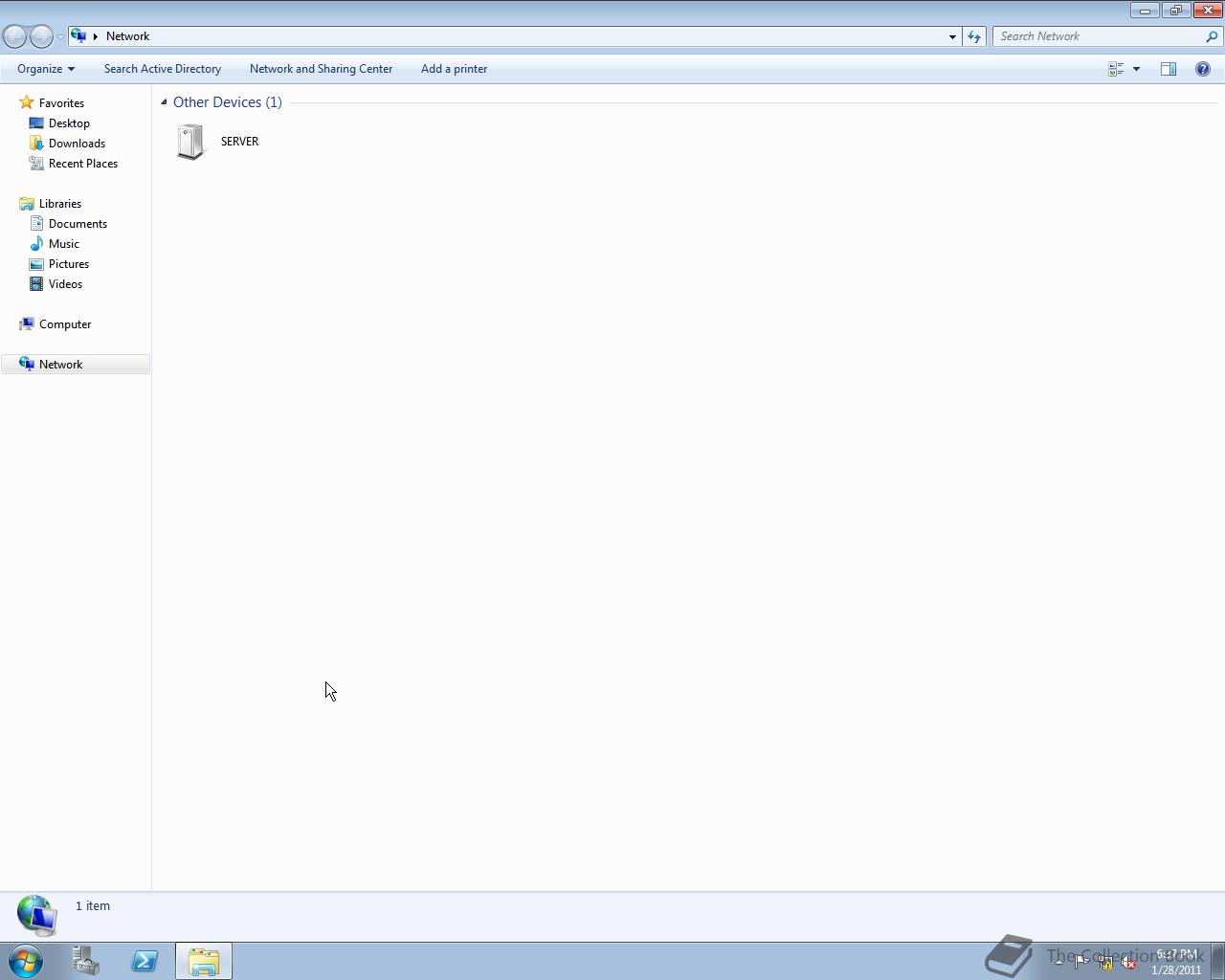This screenshot has height=980, width=1225.
Task: Restore down the Network window
Action: pos(1175,10)
